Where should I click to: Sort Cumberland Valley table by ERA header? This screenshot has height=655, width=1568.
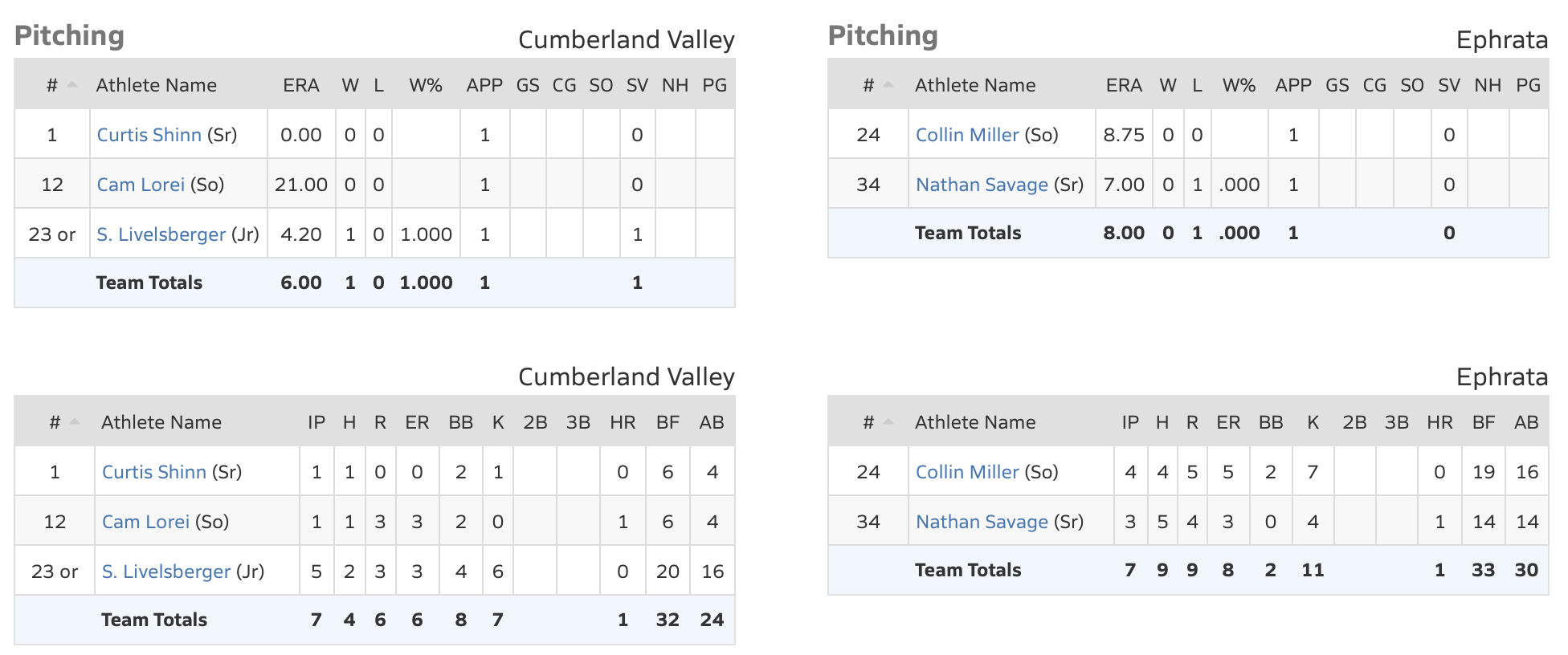pyautogui.click(x=301, y=85)
